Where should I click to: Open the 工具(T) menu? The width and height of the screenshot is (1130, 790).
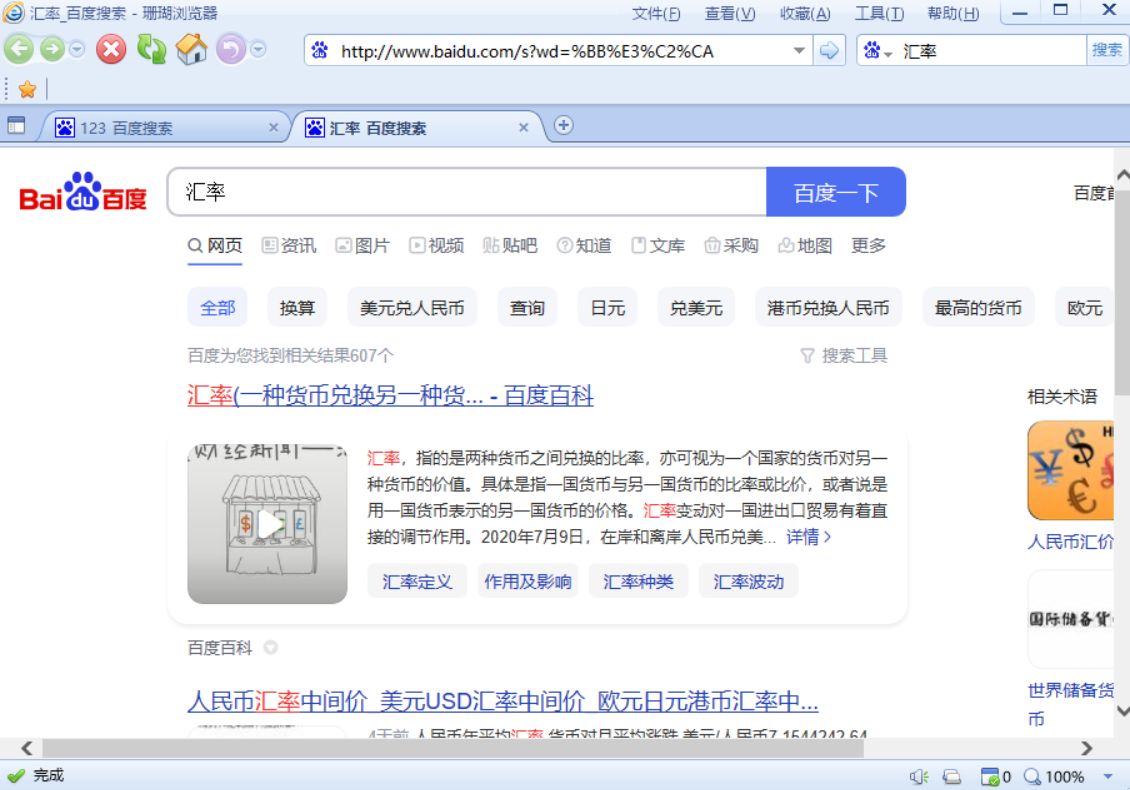(x=879, y=14)
